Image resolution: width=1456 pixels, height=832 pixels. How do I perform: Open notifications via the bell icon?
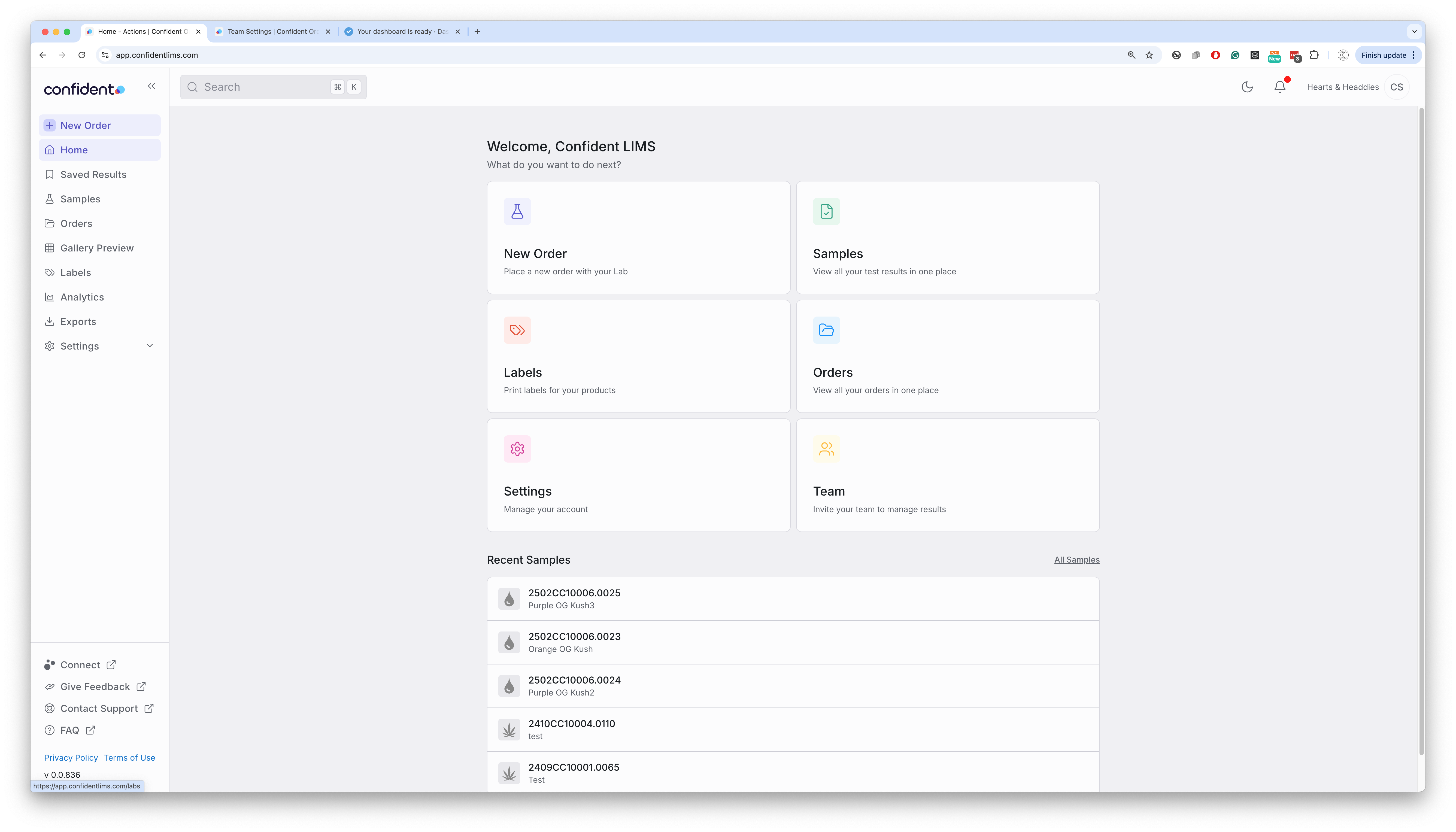pyautogui.click(x=1279, y=87)
